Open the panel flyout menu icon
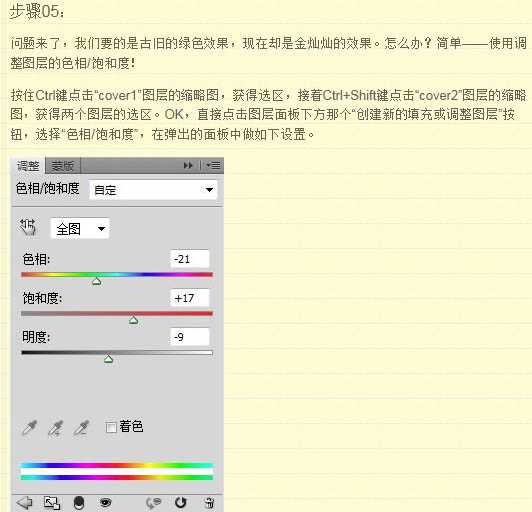 [x=213, y=165]
